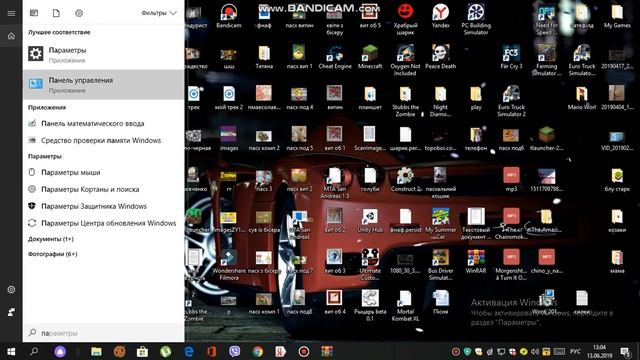The height and width of the screenshot is (360, 640).
Task: Open the Параметры best match result
Action: click(103, 54)
